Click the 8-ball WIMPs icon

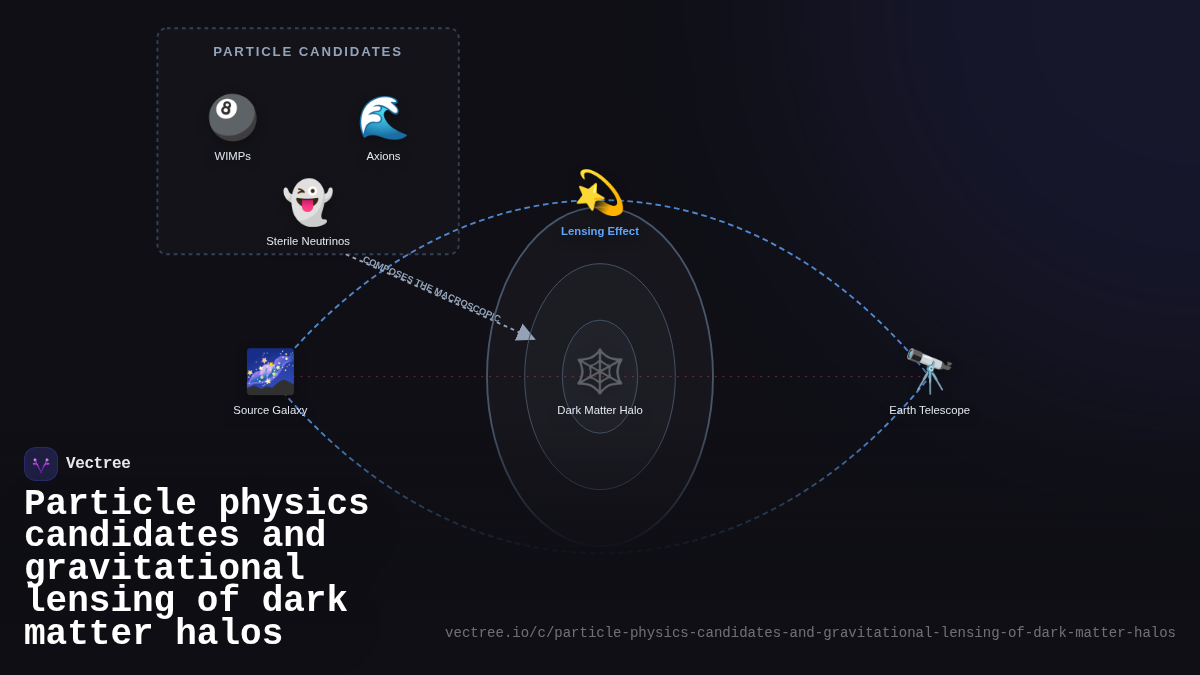pyautogui.click(x=232, y=114)
